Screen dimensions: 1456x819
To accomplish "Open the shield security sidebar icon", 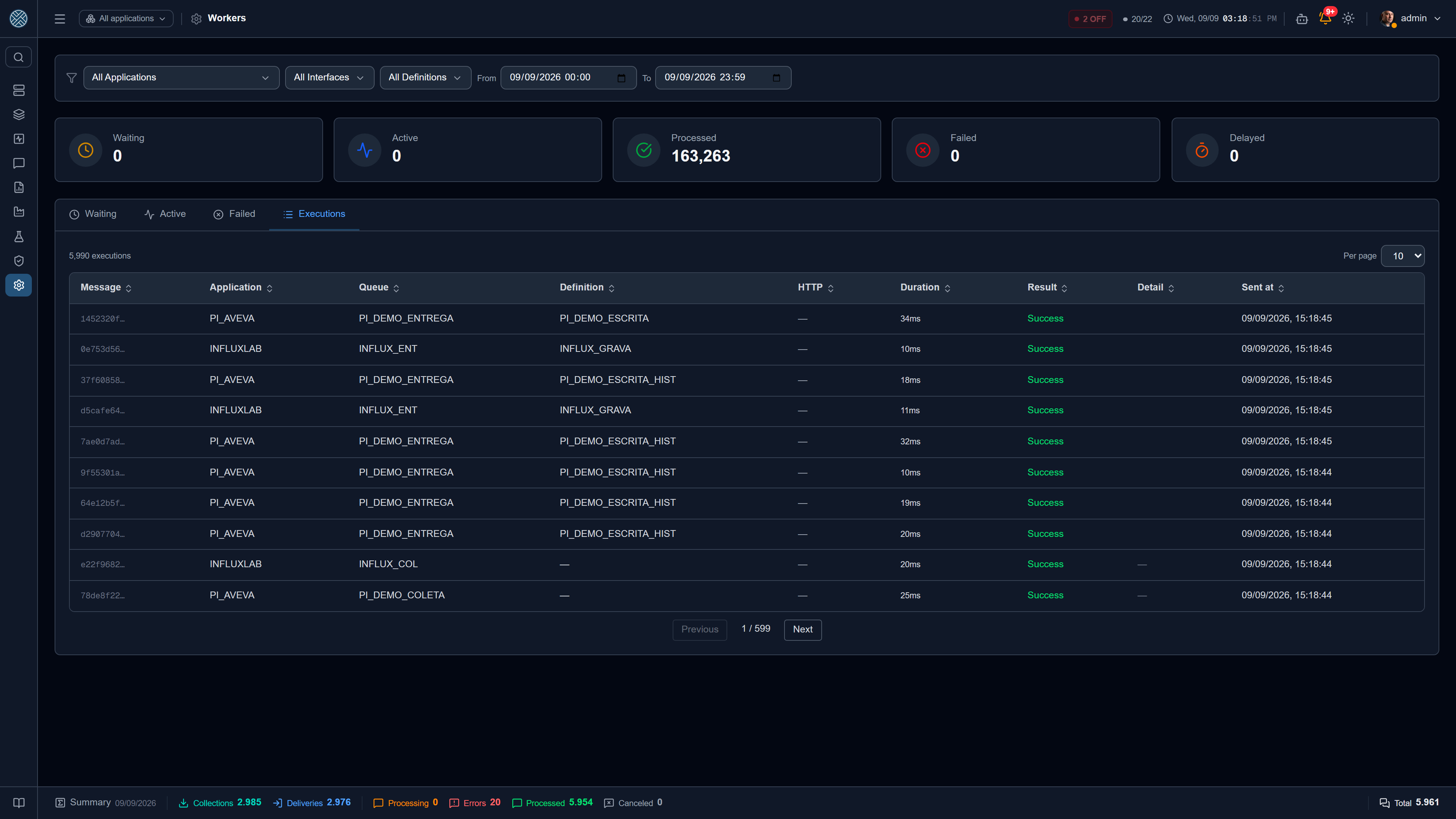I will [19, 260].
